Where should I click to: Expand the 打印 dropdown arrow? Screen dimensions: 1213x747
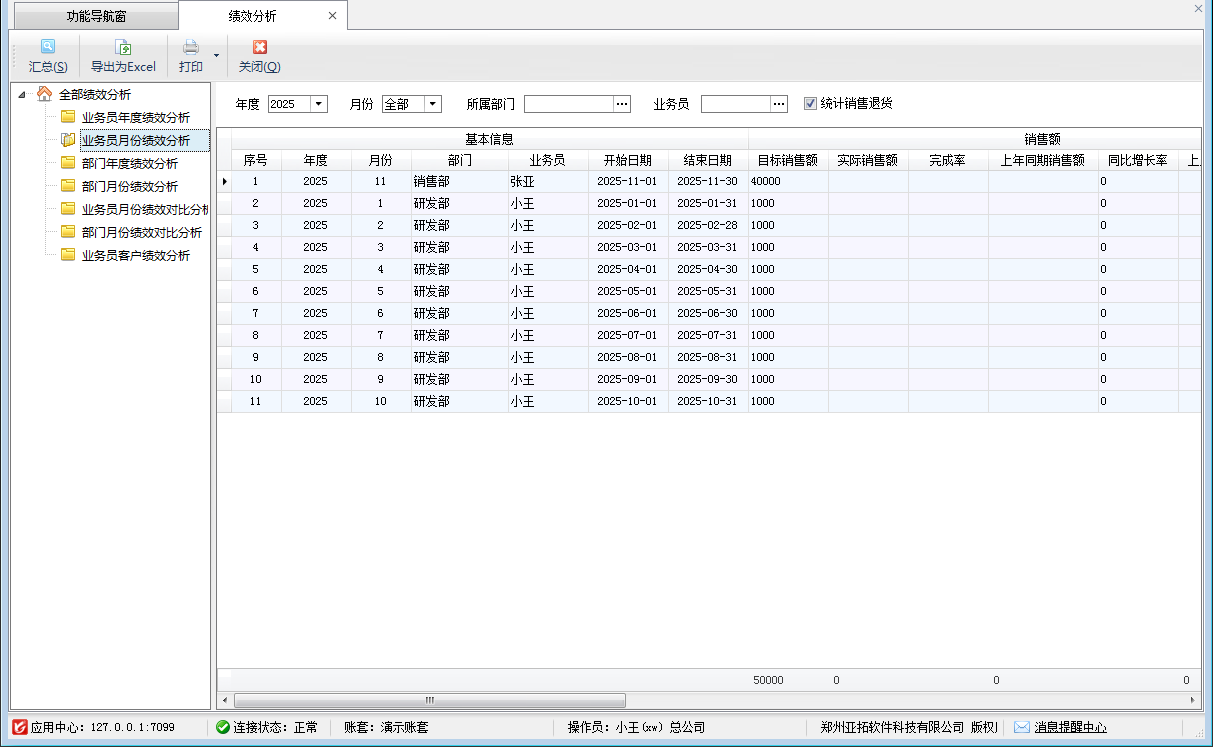click(216, 56)
